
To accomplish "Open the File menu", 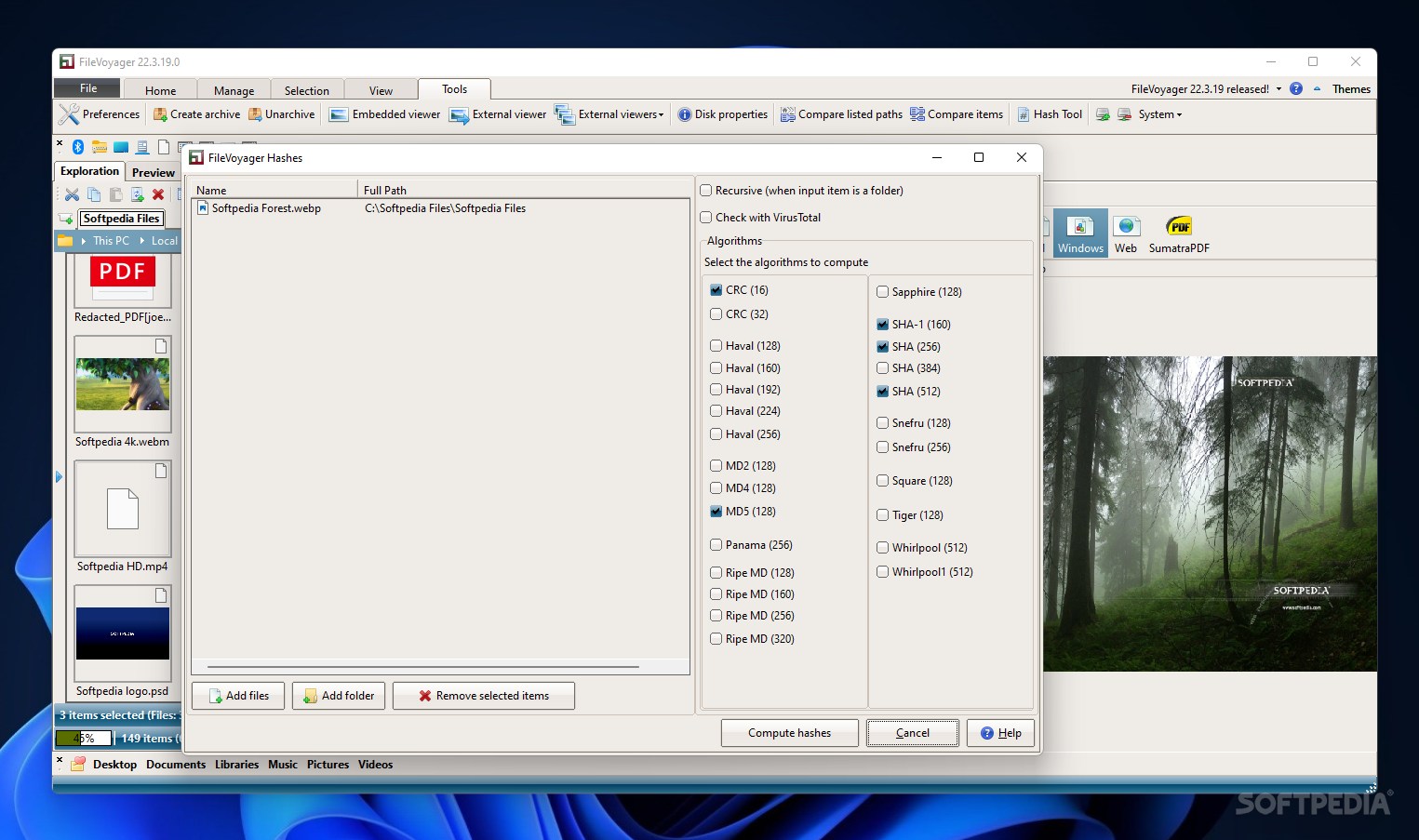I will [x=87, y=88].
